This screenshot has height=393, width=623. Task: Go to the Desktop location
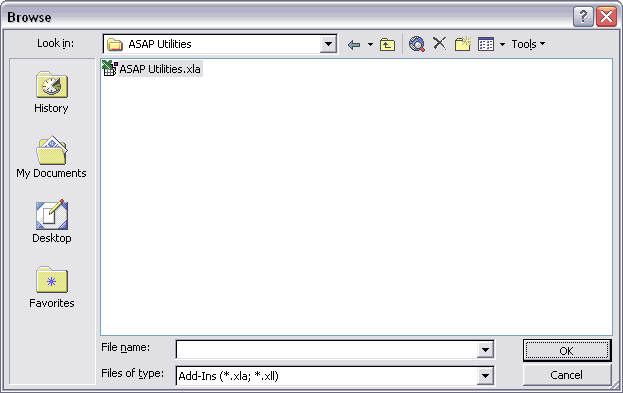click(x=52, y=222)
